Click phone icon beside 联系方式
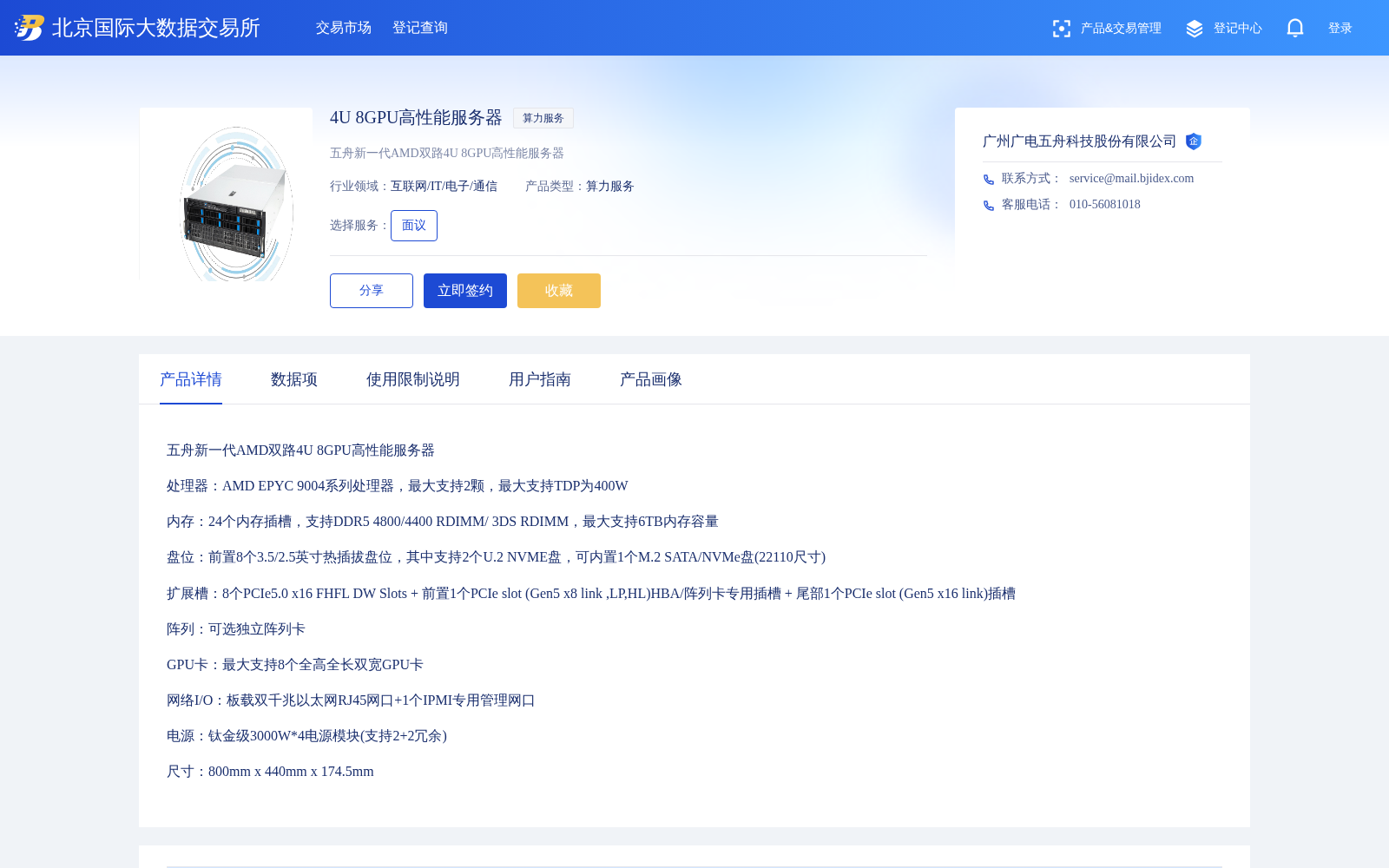This screenshot has height=868, width=1389. [989, 180]
